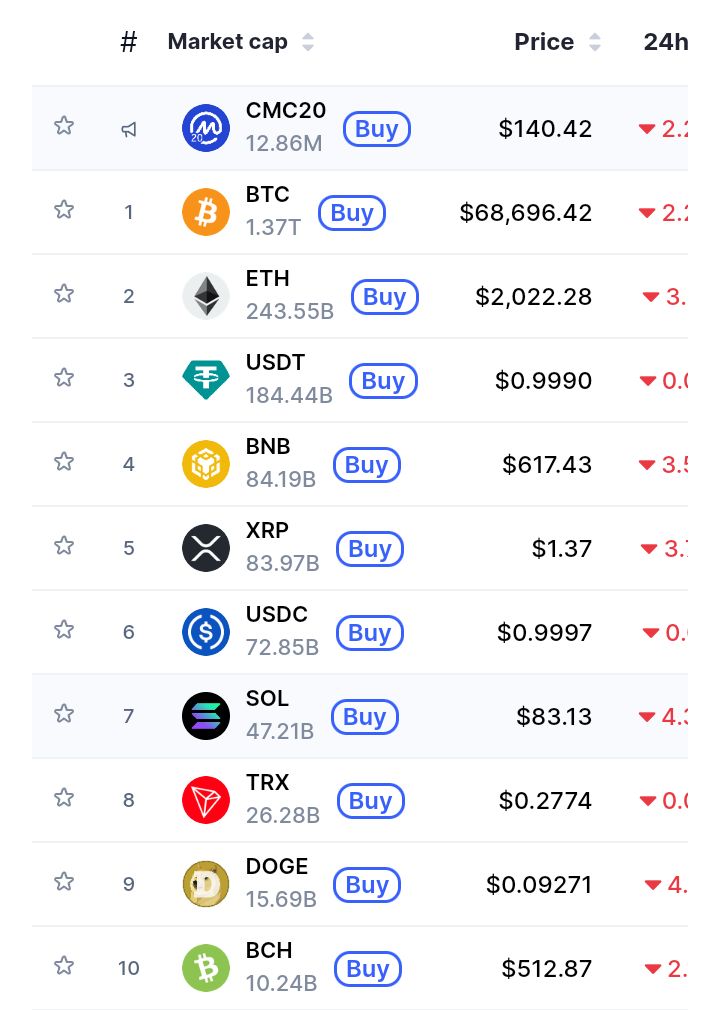The width and height of the screenshot is (720, 1010).
Task: Toggle the watchlist star for ETH
Action: (x=64, y=293)
